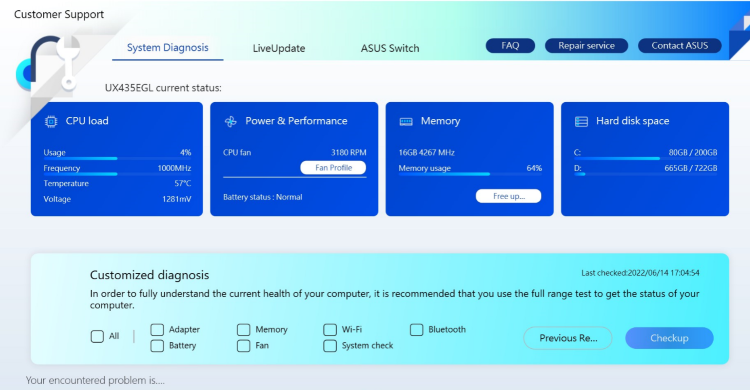This screenshot has width=750, height=390.
Task: Click the Memory module icon
Action: tap(406, 122)
